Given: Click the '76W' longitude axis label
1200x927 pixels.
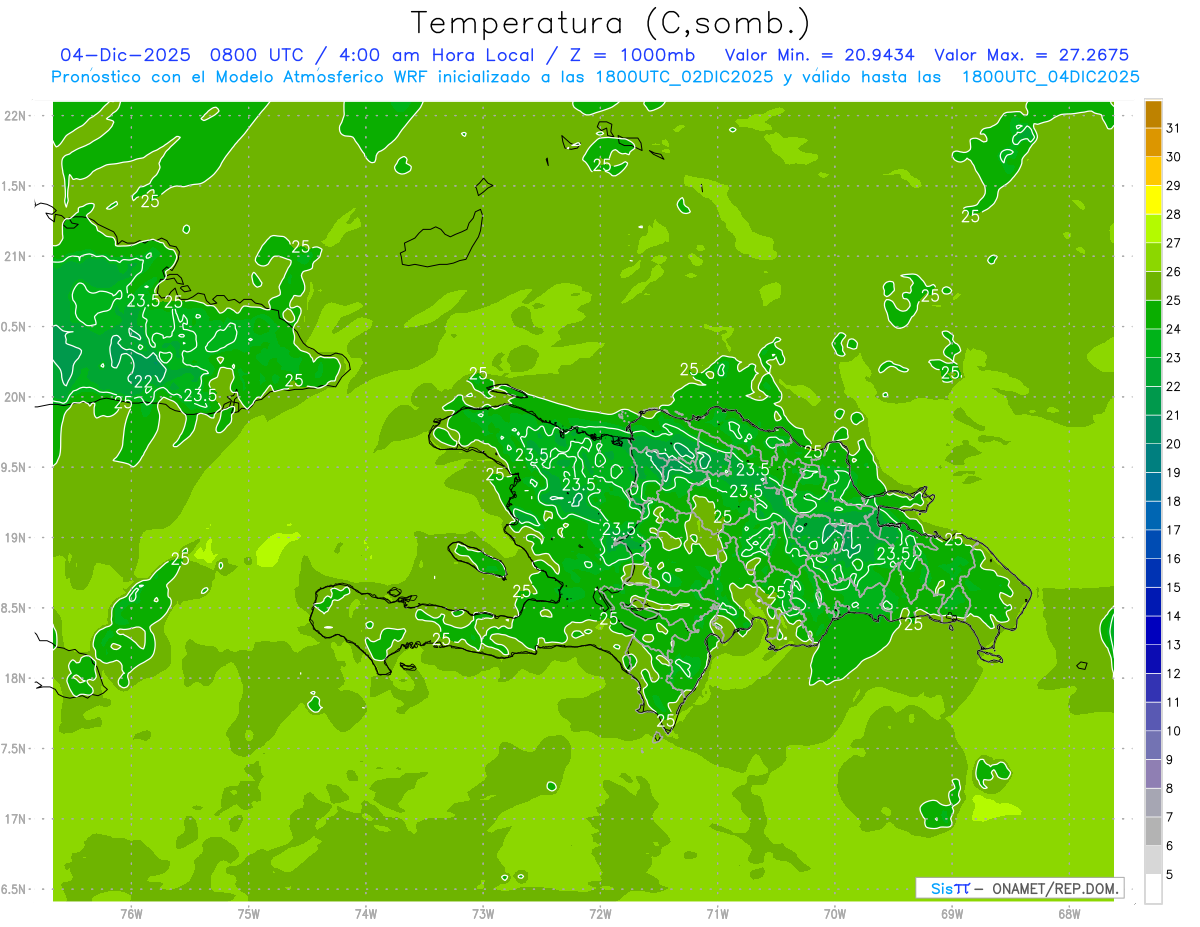Looking at the screenshot, I should click(x=131, y=913).
